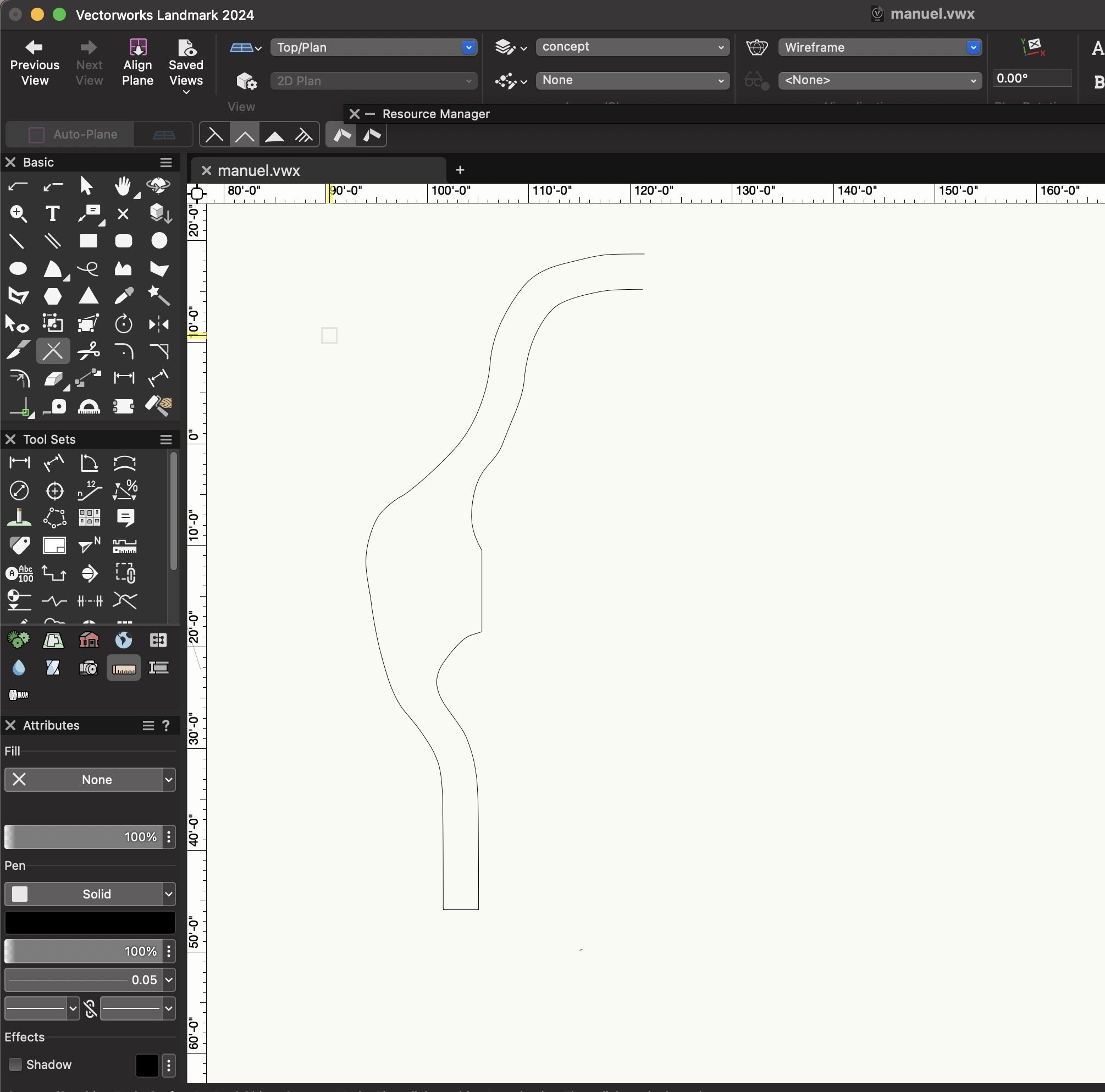Select the Selection tool in the Basic palette
The height and width of the screenshot is (1092, 1105).
tap(87, 186)
